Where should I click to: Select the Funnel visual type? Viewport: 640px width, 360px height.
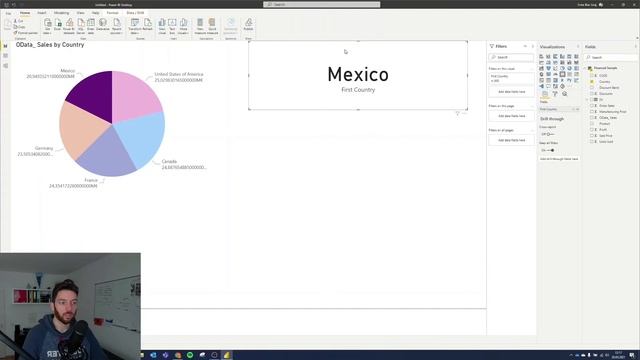click(x=548, y=68)
